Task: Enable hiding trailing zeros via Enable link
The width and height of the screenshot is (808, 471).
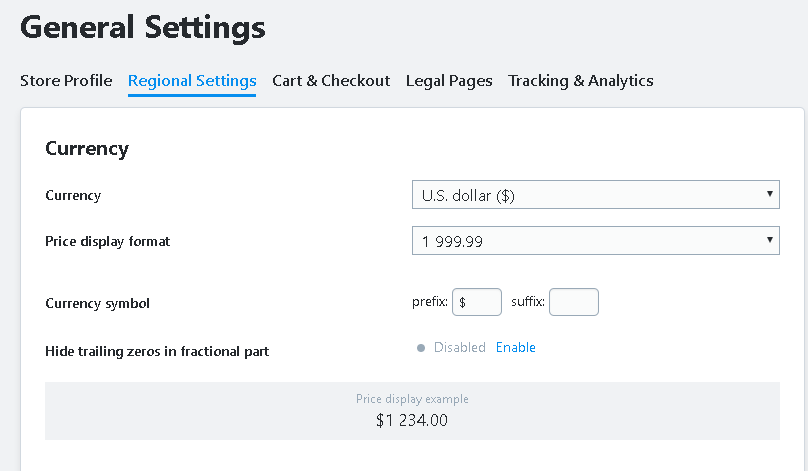Action: pos(516,348)
